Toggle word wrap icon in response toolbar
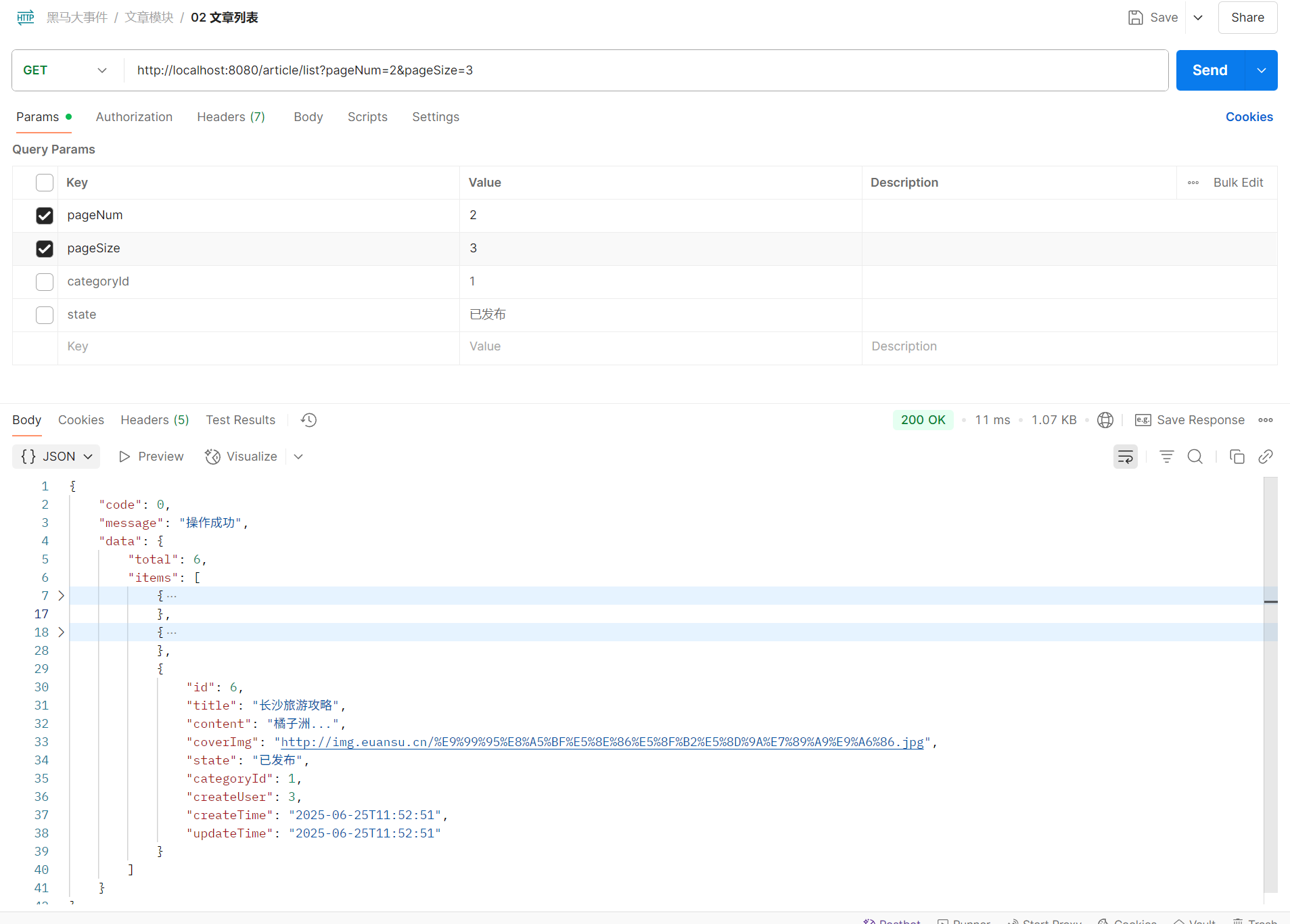Image resolution: width=1290 pixels, height=924 pixels. tap(1125, 457)
